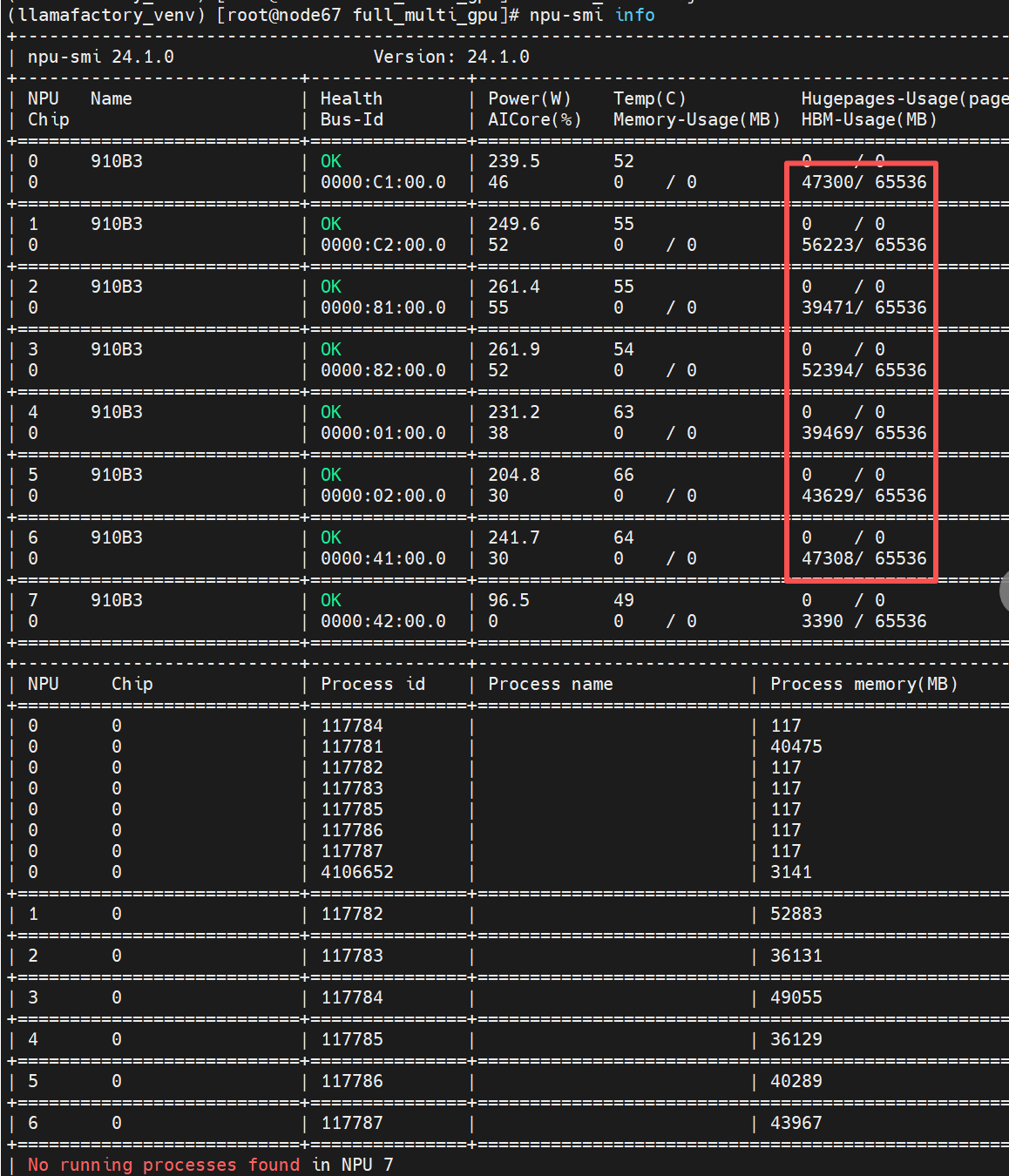1009x1176 pixels.
Task: Select the Bus-Id 0000:42:00.0
Action: click(383, 621)
